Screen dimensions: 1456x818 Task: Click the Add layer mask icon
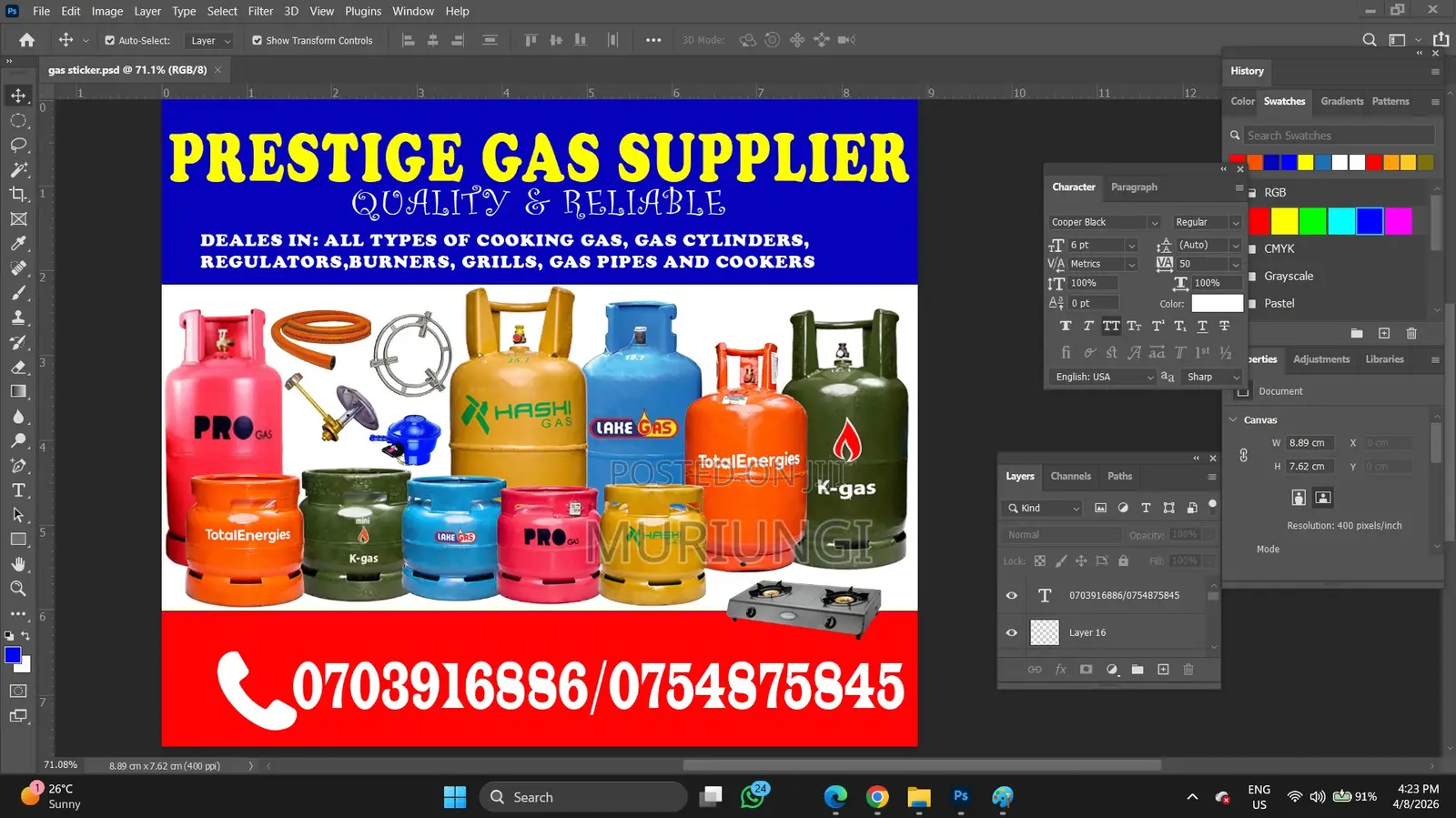pos(1086,670)
